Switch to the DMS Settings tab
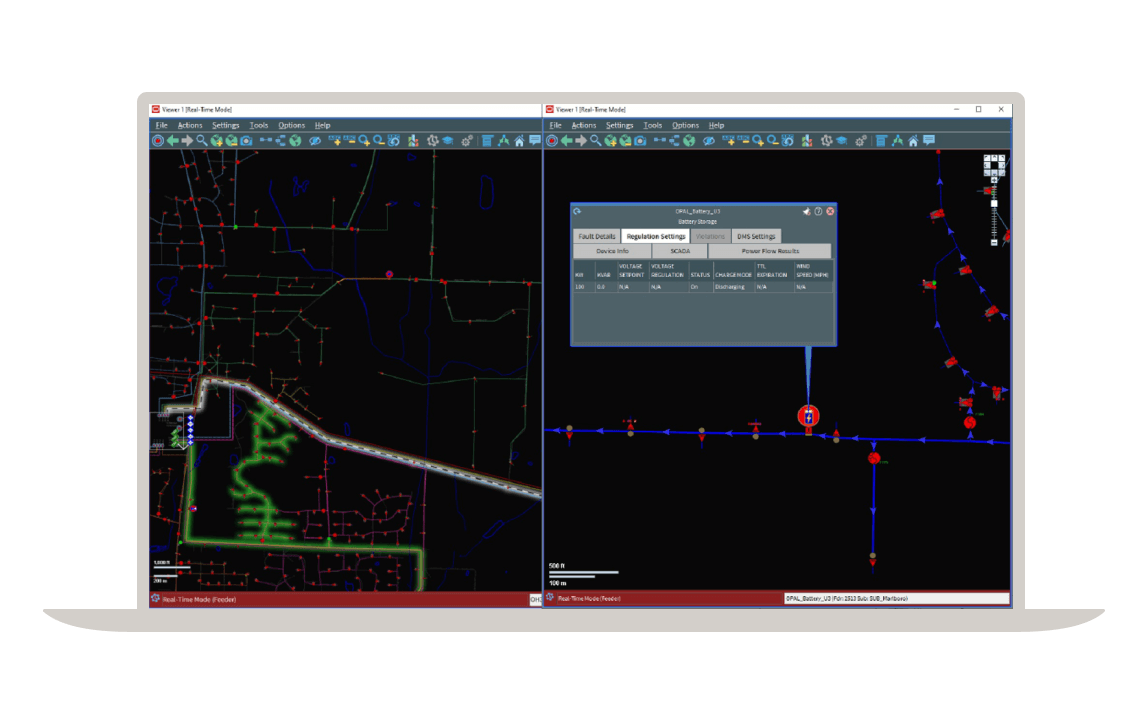 click(756, 236)
